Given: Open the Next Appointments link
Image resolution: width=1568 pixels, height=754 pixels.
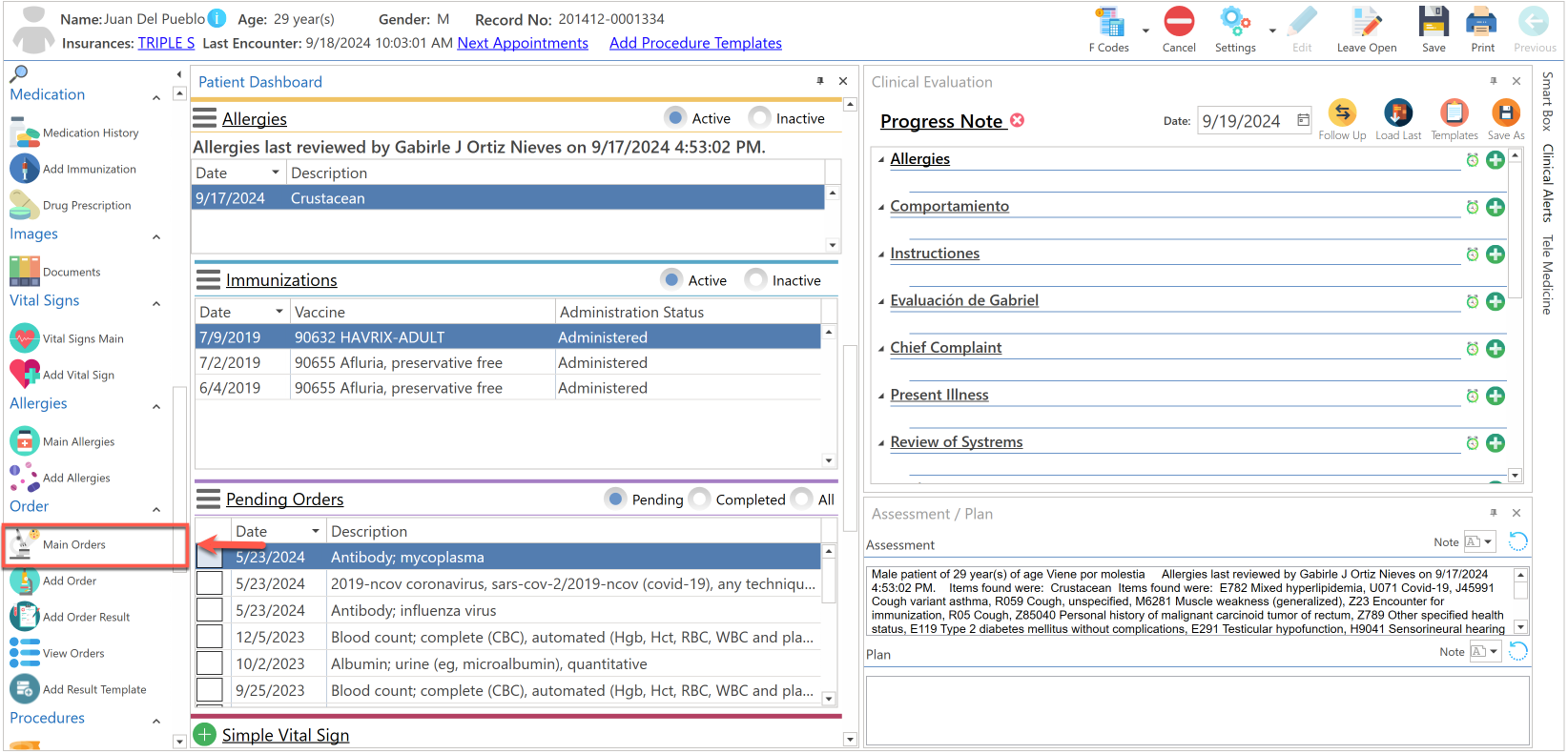Looking at the screenshot, I should [x=523, y=43].
